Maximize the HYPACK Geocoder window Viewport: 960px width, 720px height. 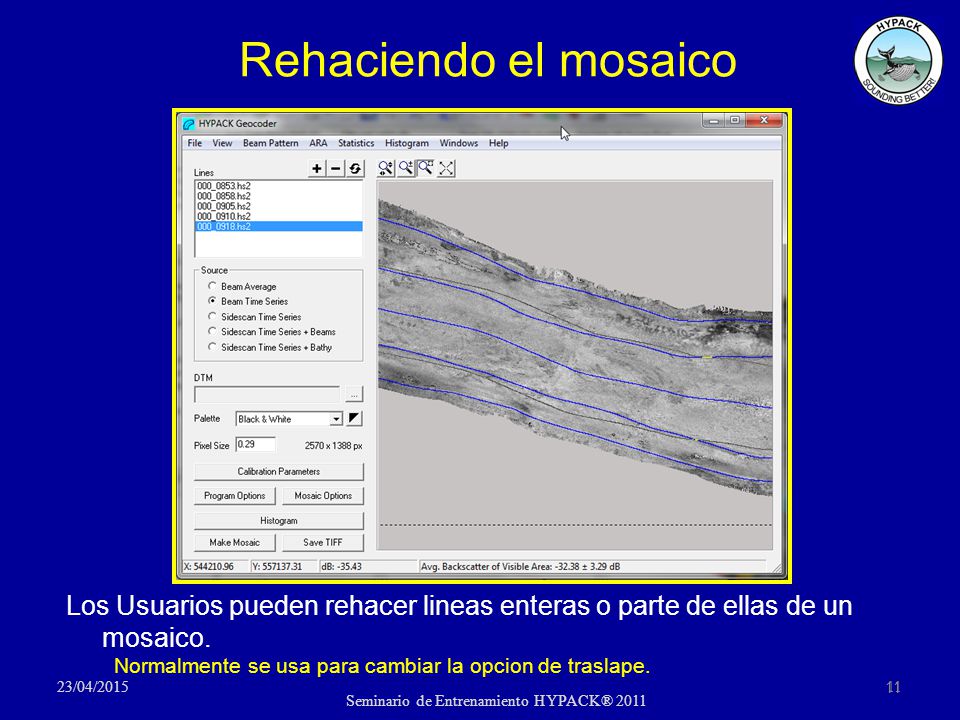[735, 121]
